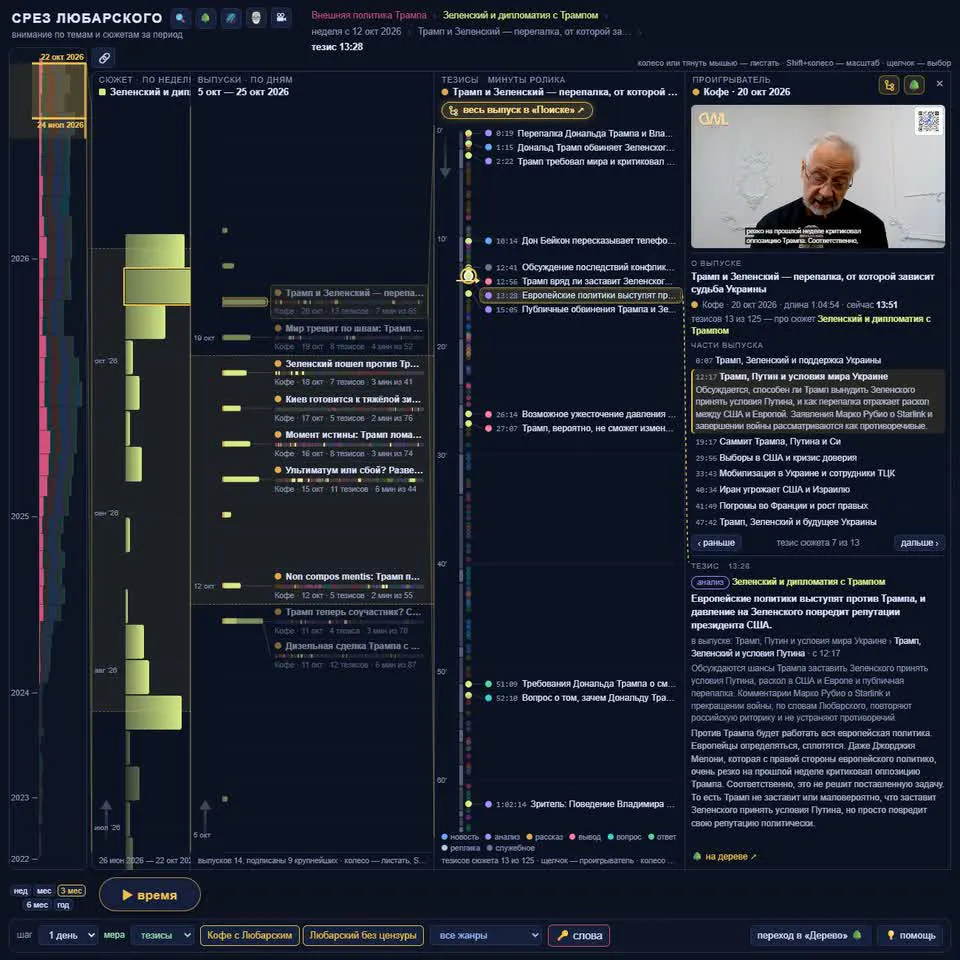The height and width of the screenshot is (960, 960).
Task: Open the step dropdown showing «1 день»
Action: coord(67,935)
